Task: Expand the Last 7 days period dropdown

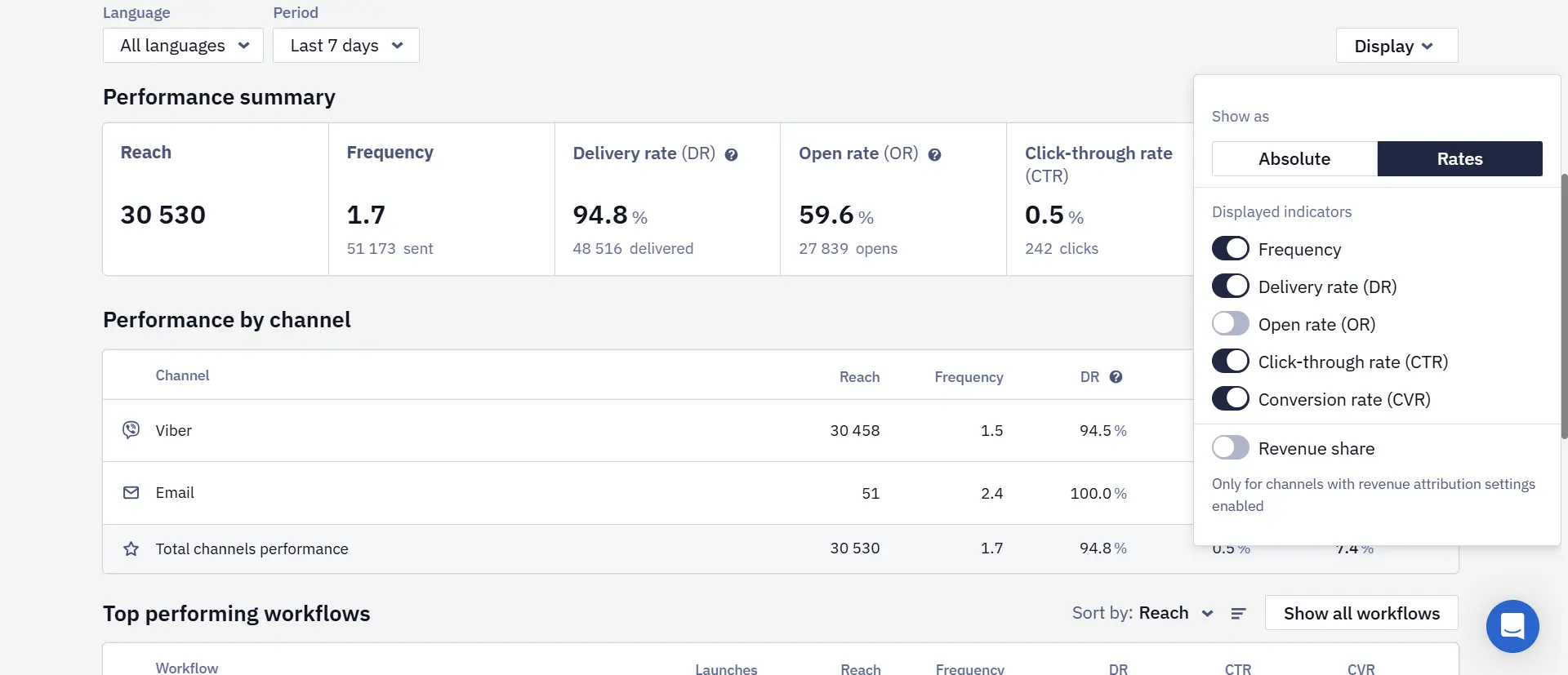Action: (346, 46)
